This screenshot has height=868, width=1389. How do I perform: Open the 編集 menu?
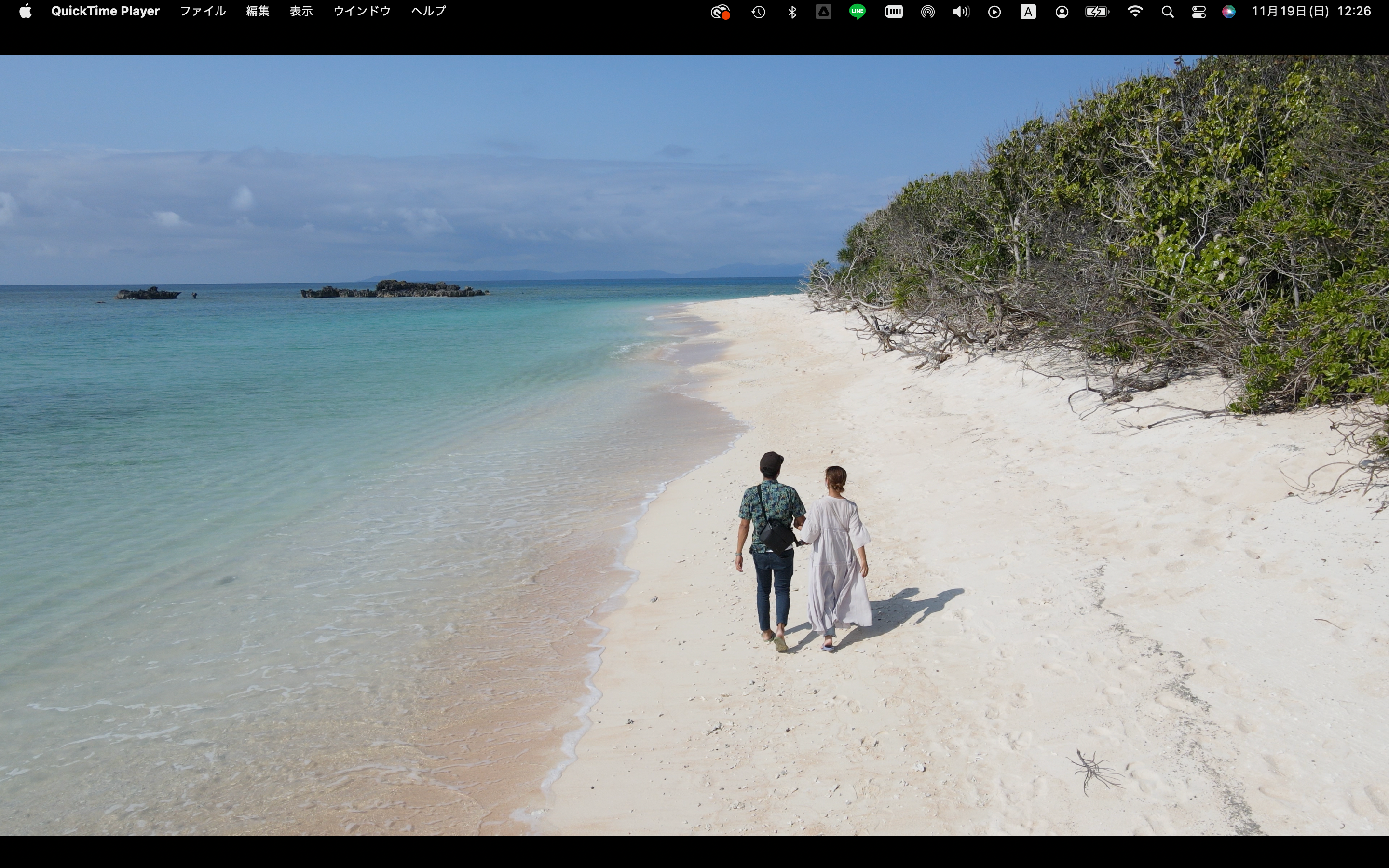click(257, 12)
